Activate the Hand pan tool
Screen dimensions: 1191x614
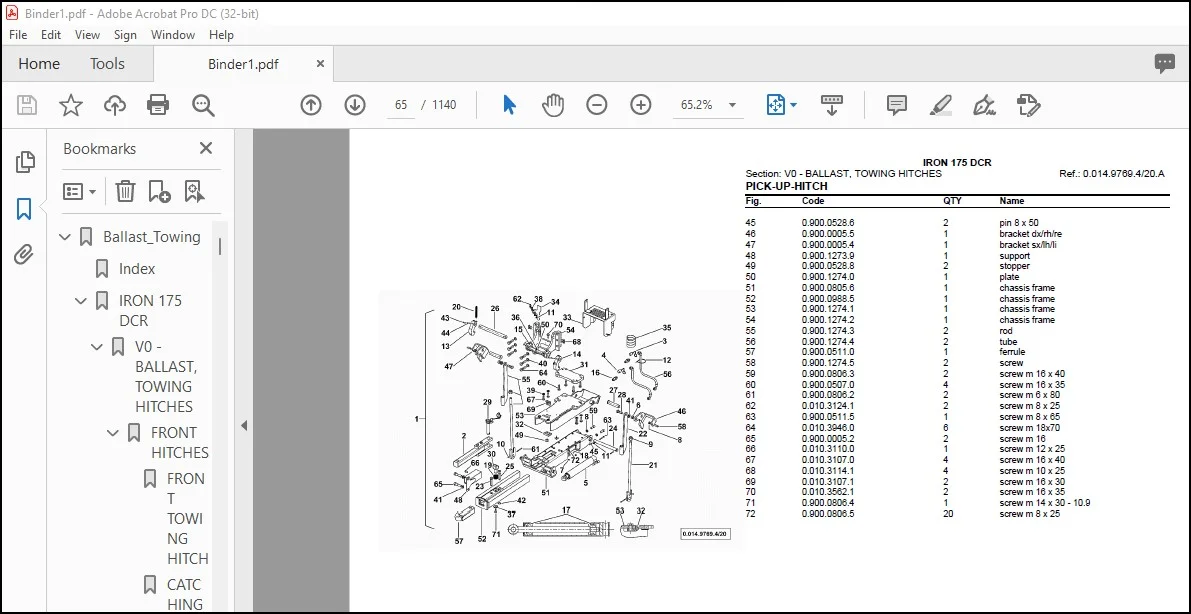pos(553,105)
